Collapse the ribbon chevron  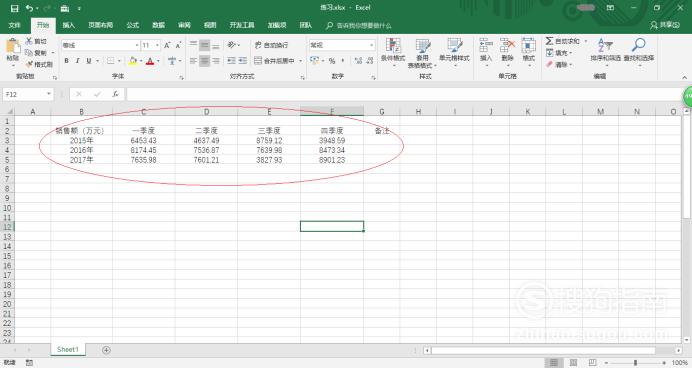click(x=684, y=77)
